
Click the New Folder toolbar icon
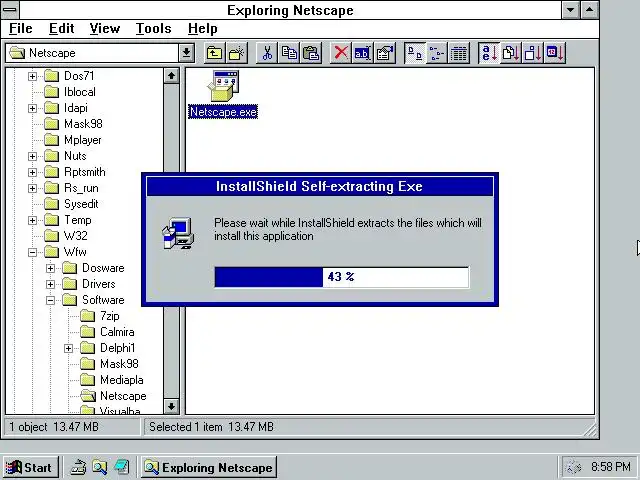pos(236,53)
